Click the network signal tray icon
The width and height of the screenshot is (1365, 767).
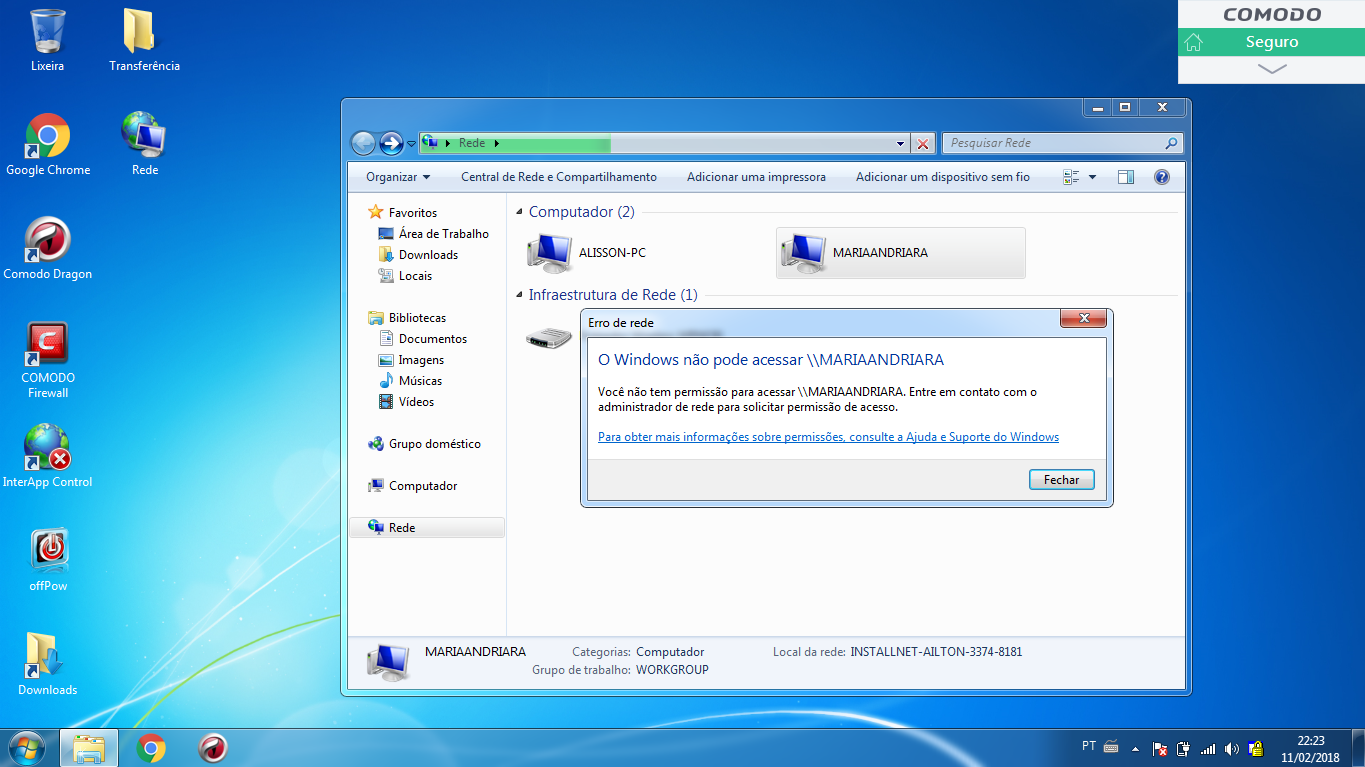tap(1208, 749)
